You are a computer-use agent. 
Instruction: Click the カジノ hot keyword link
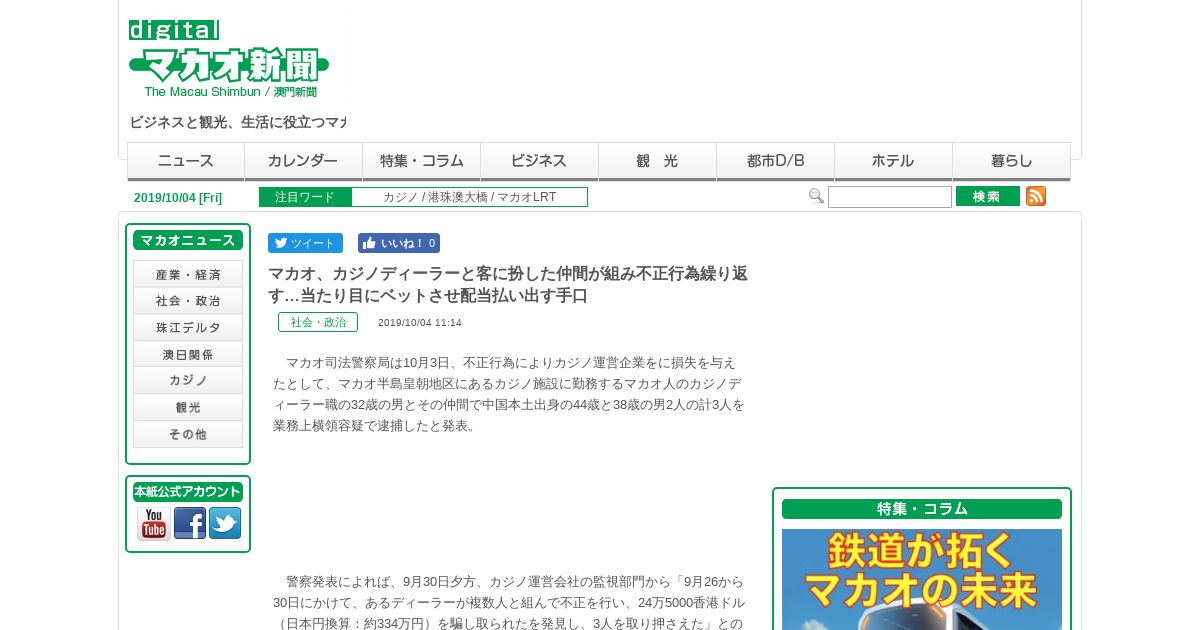401,197
